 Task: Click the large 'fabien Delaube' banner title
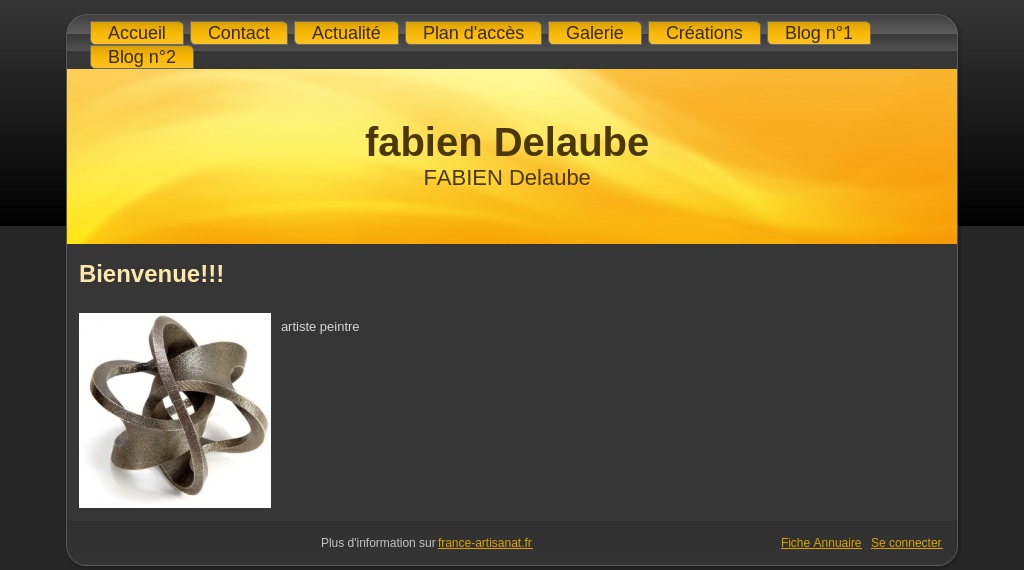pos(507,142)
